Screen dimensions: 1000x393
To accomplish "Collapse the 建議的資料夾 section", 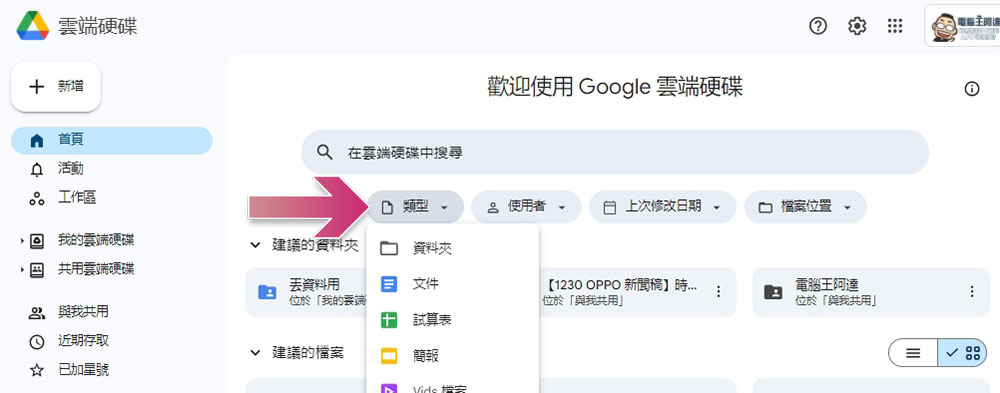I will tap(255, 245).
